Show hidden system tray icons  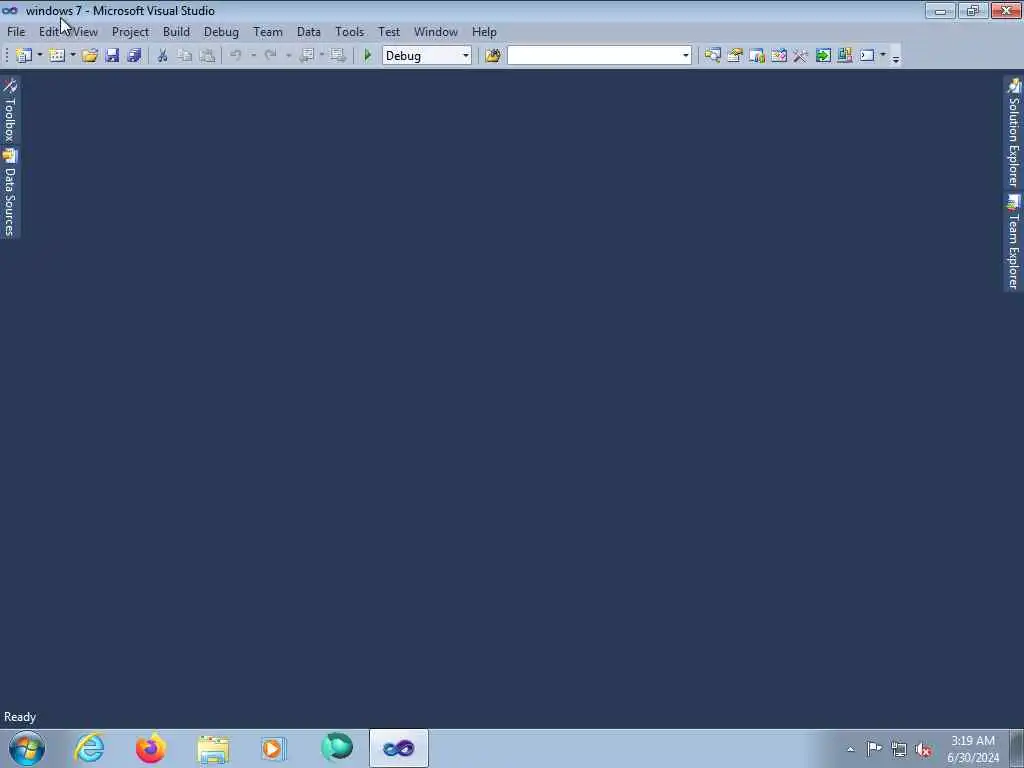point(850,749)
